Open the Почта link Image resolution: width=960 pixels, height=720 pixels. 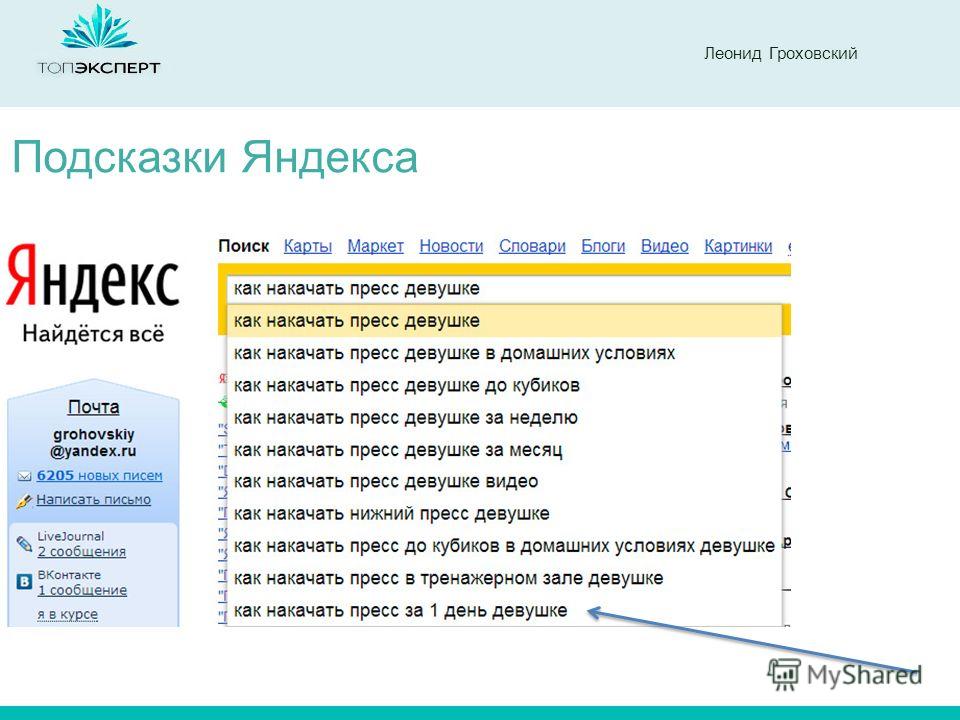coord(94,407)
